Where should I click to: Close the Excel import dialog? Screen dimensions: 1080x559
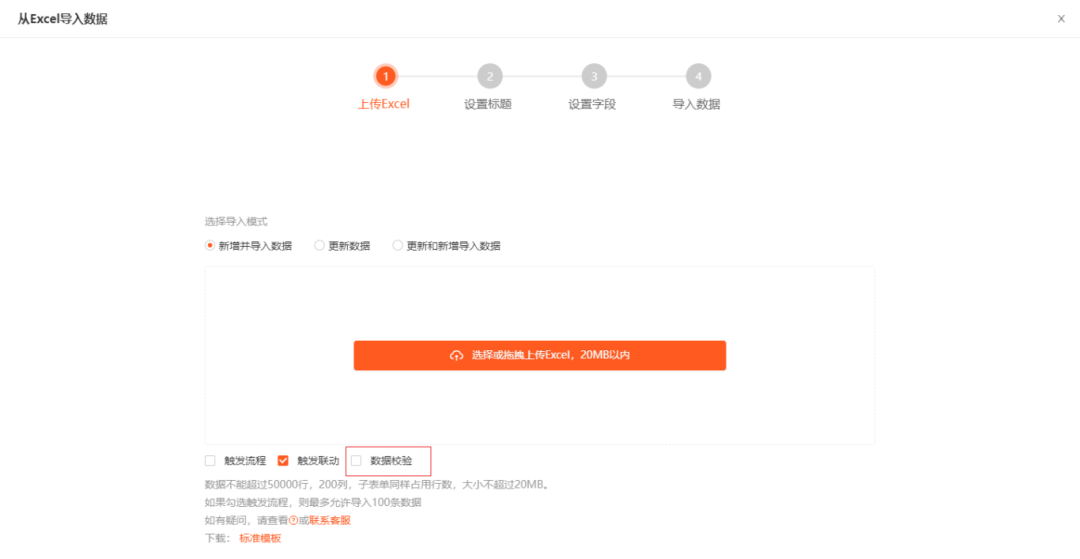pyautogui.click(x=1061, y=19)
